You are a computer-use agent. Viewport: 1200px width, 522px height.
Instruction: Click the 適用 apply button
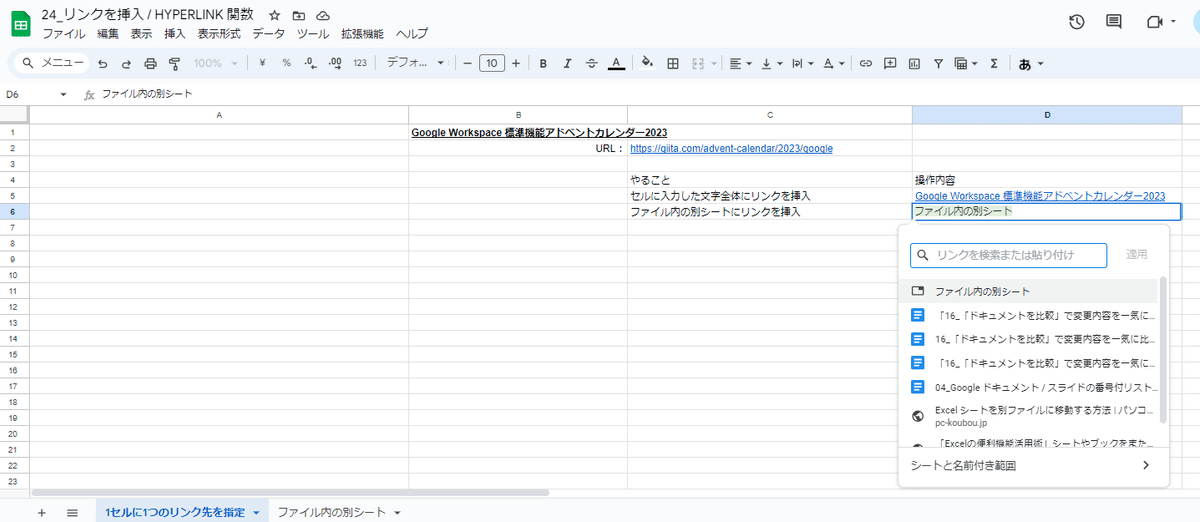(x=1137, y=255)
